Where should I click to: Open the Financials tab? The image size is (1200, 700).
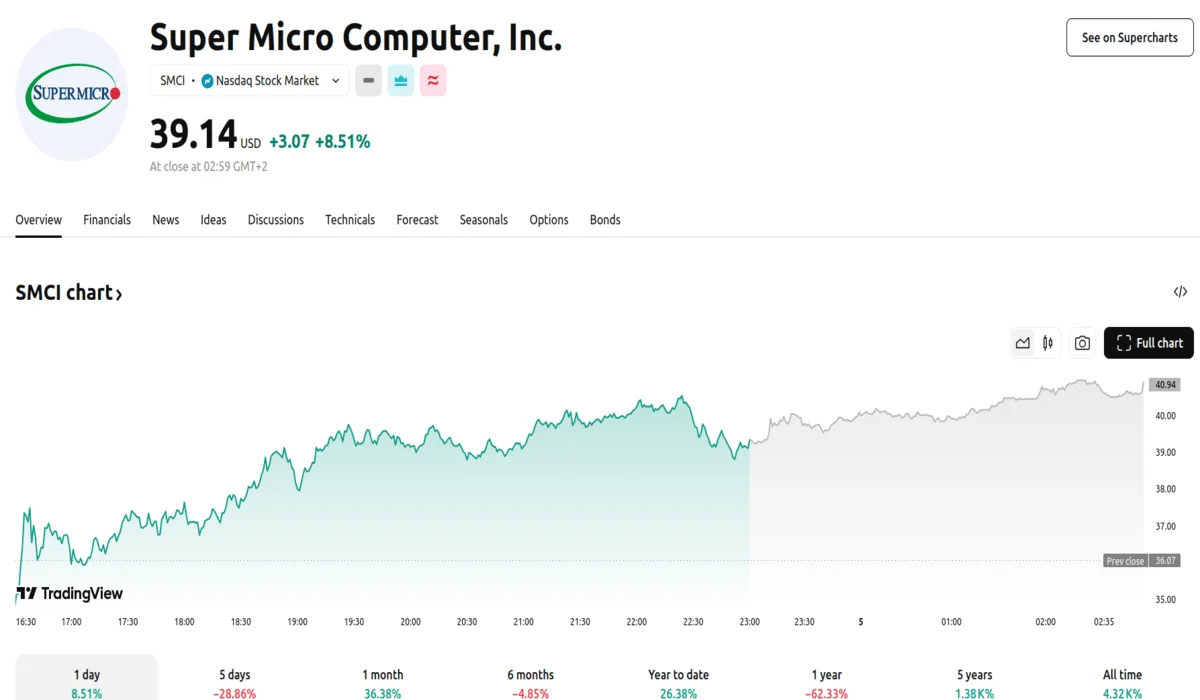107,220
